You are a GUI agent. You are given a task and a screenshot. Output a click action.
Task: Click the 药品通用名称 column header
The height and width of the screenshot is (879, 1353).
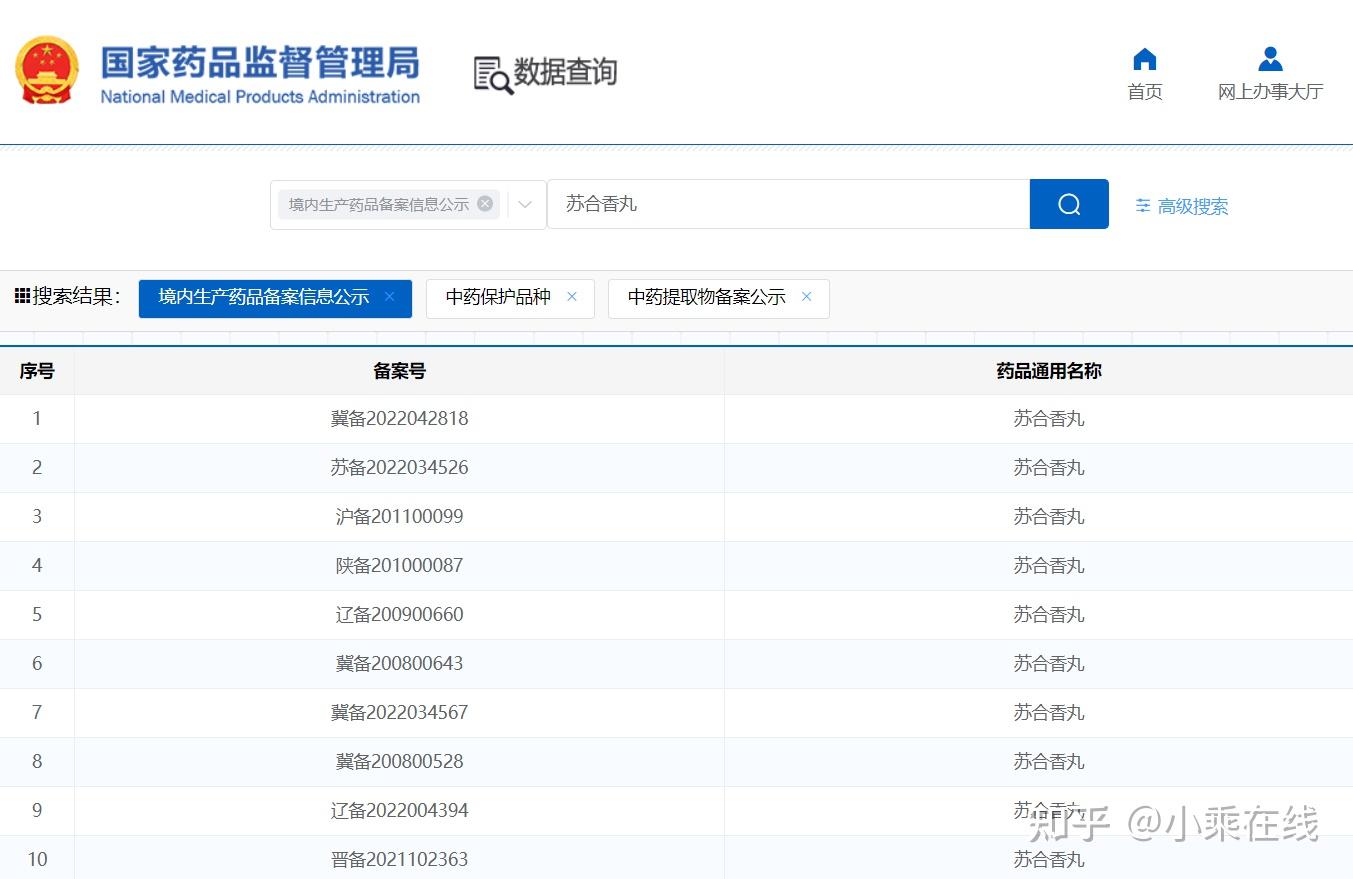pos(1049,371)
